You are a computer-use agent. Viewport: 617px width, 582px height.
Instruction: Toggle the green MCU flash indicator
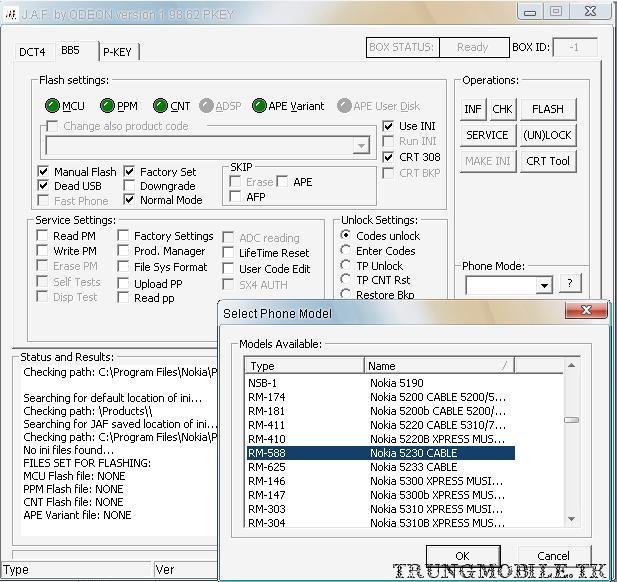pyautogui.click(x=52, y=106)
